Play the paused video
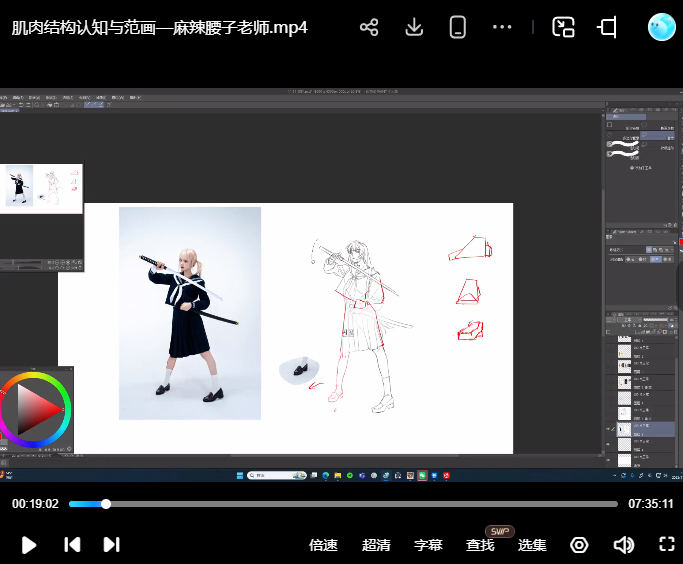This screenshot has height=564, width=683. [29, 545]
